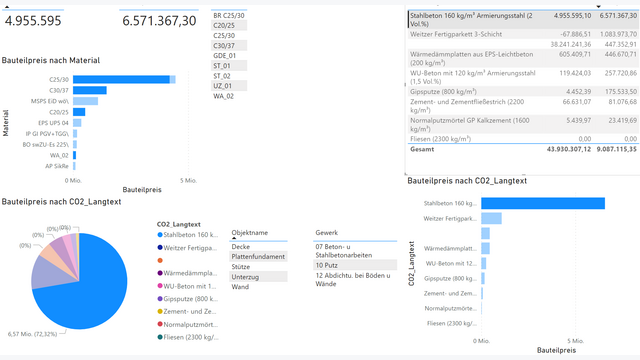Screen dimensions: 640x360
Task: Click the Zement- und Ze... pie legend entry
Action: pos(188,311)
